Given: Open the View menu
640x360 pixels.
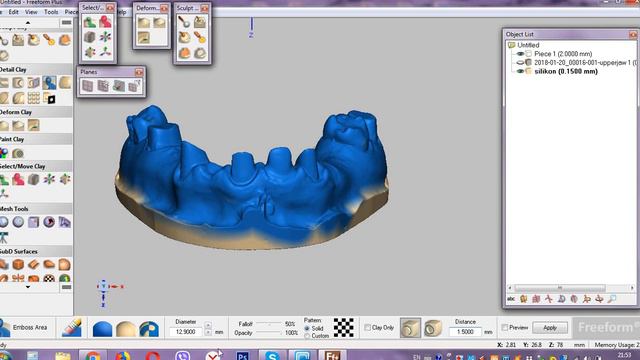Looking at the screenshot, I should pos(31,12).
